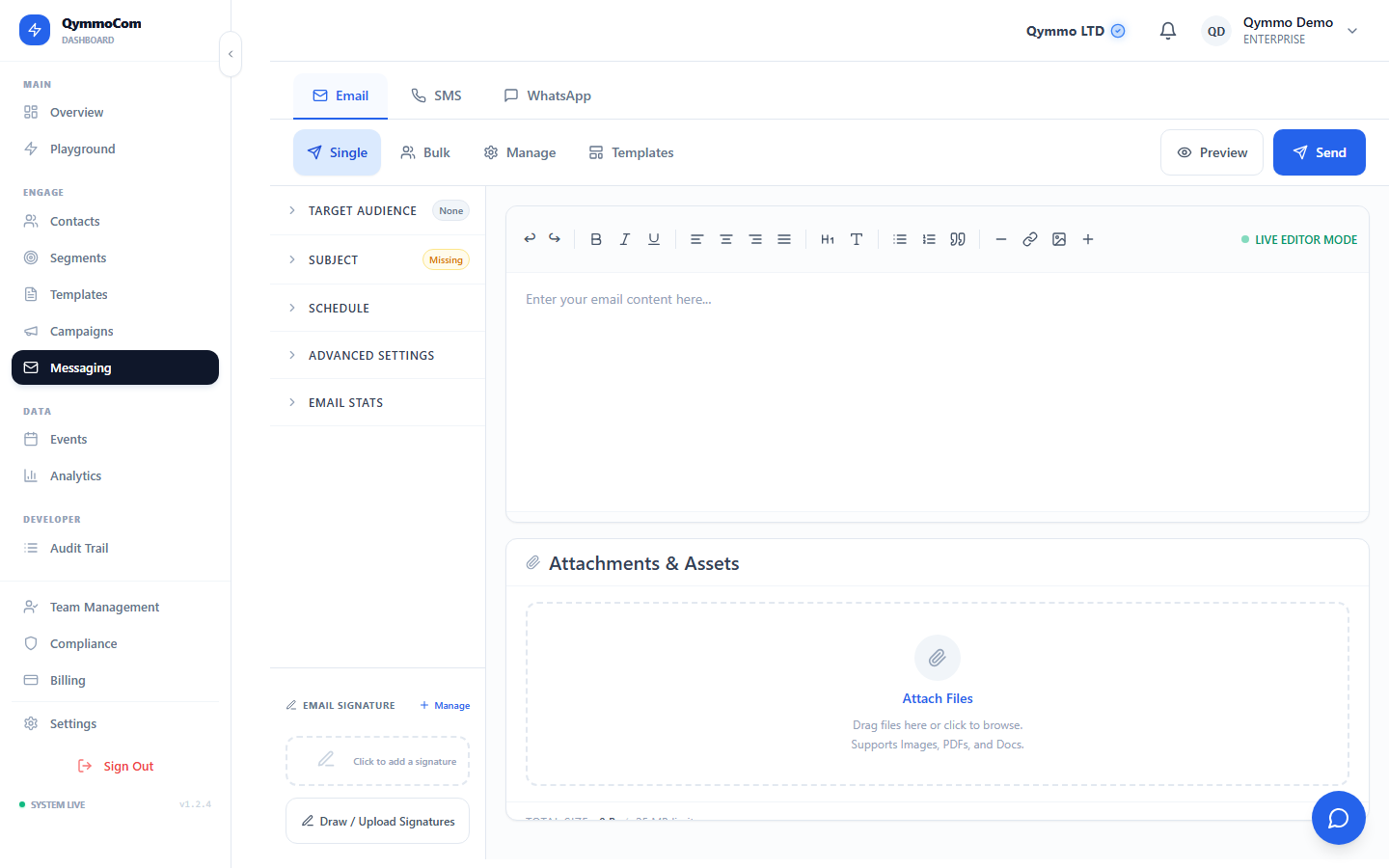The image size is (1389, 868).
Task: Select the blockquote icon in the toolbar
Action: click(958, 239)
